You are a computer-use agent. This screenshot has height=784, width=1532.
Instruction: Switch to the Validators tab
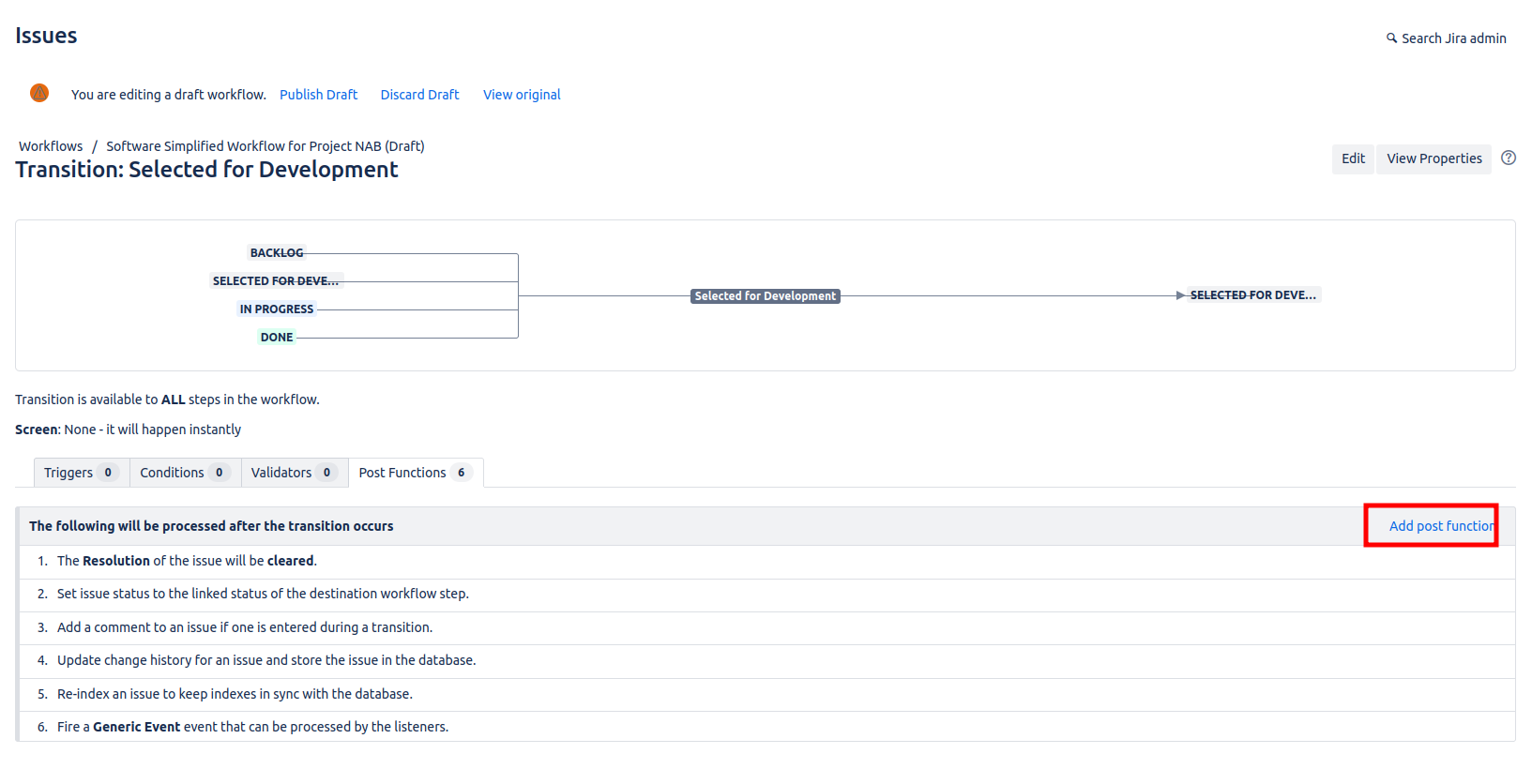[295, 473]
